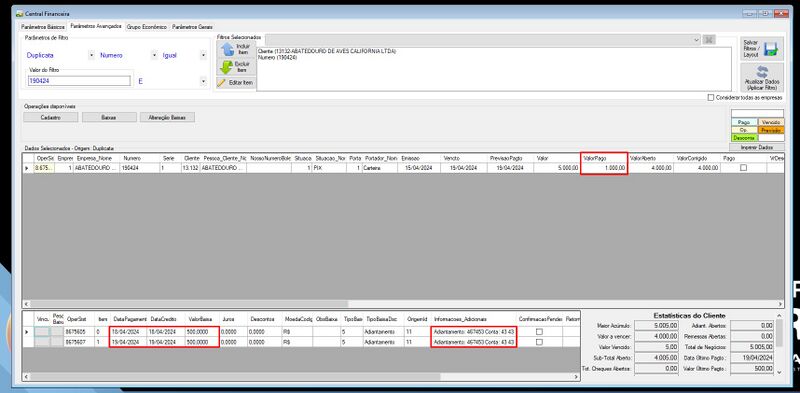Click the Cadastro button
The image size is (800, 393).
click(x=51, y=117)
